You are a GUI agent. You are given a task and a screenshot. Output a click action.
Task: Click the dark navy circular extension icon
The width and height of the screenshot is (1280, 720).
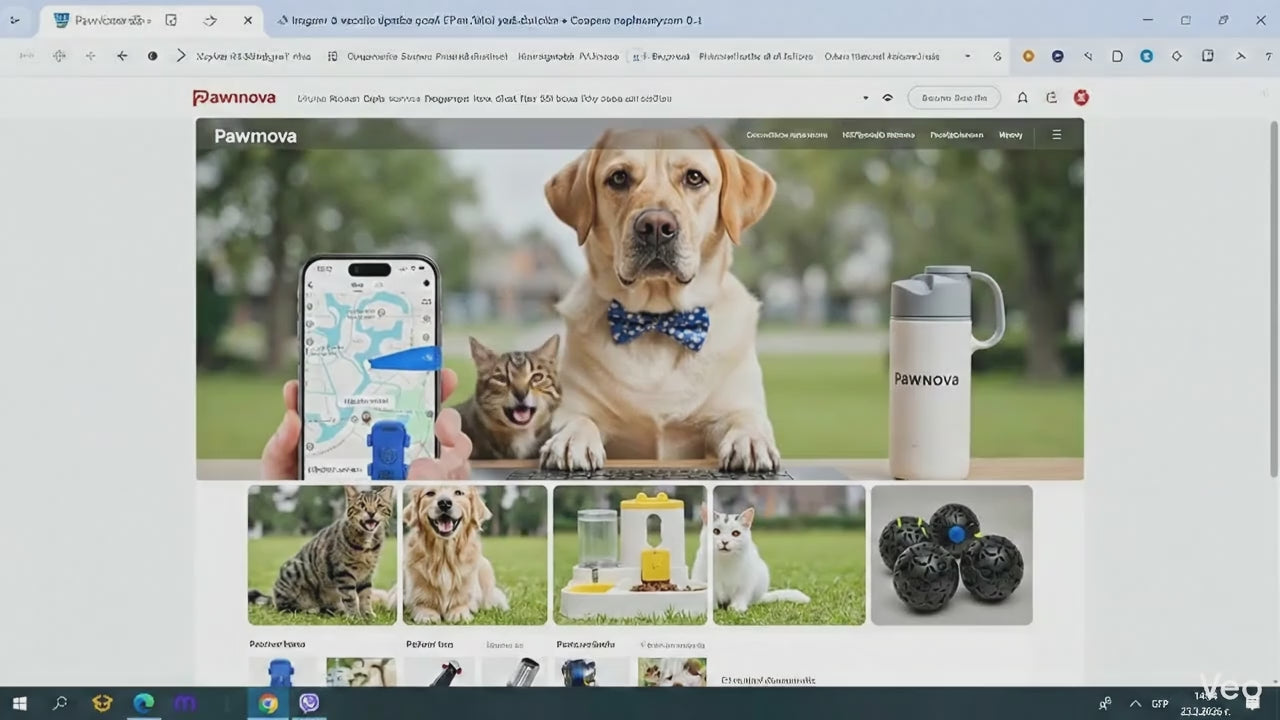(1057, 57)
